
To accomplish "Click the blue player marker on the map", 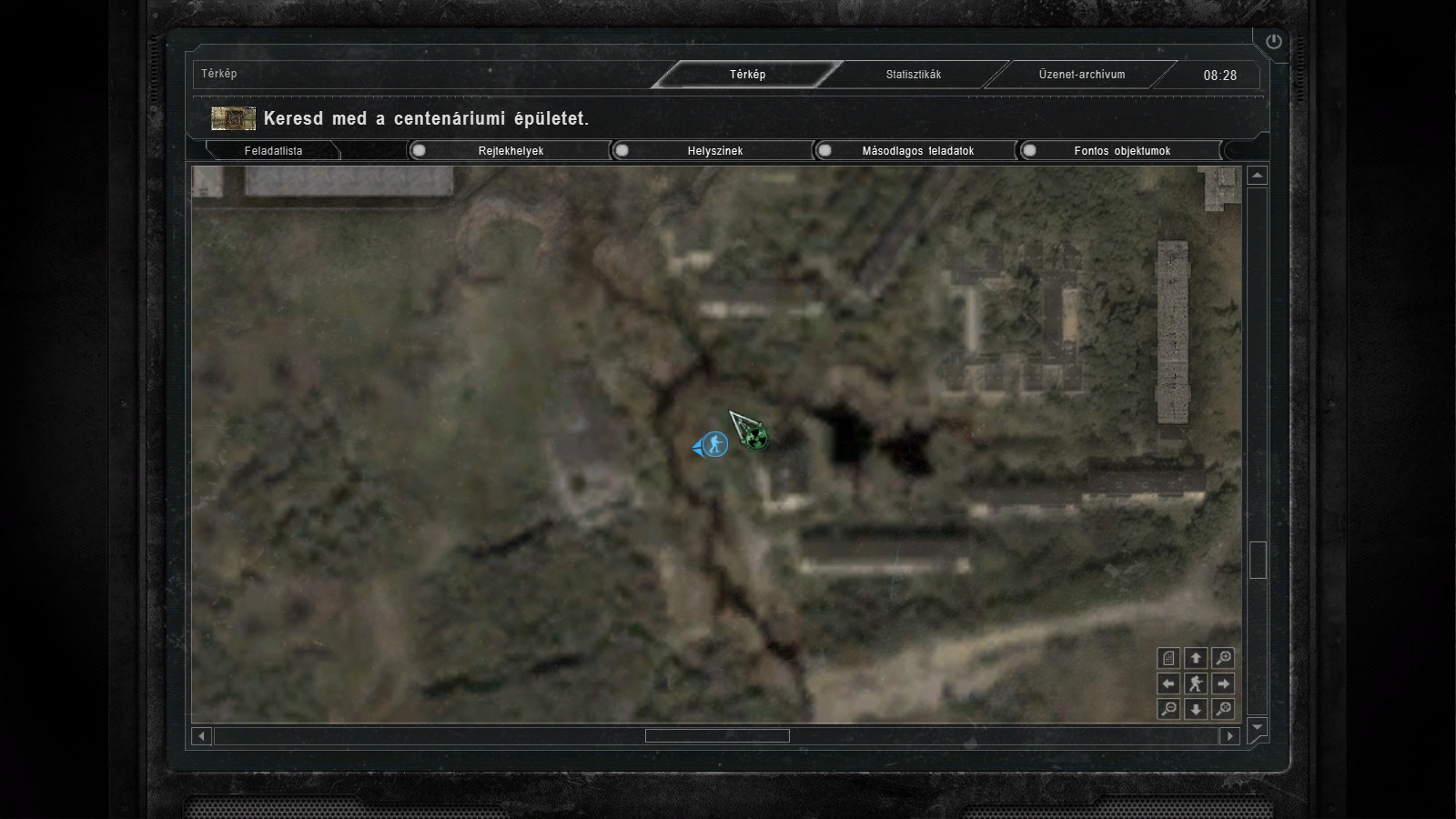I will click(x=715, y=445).
